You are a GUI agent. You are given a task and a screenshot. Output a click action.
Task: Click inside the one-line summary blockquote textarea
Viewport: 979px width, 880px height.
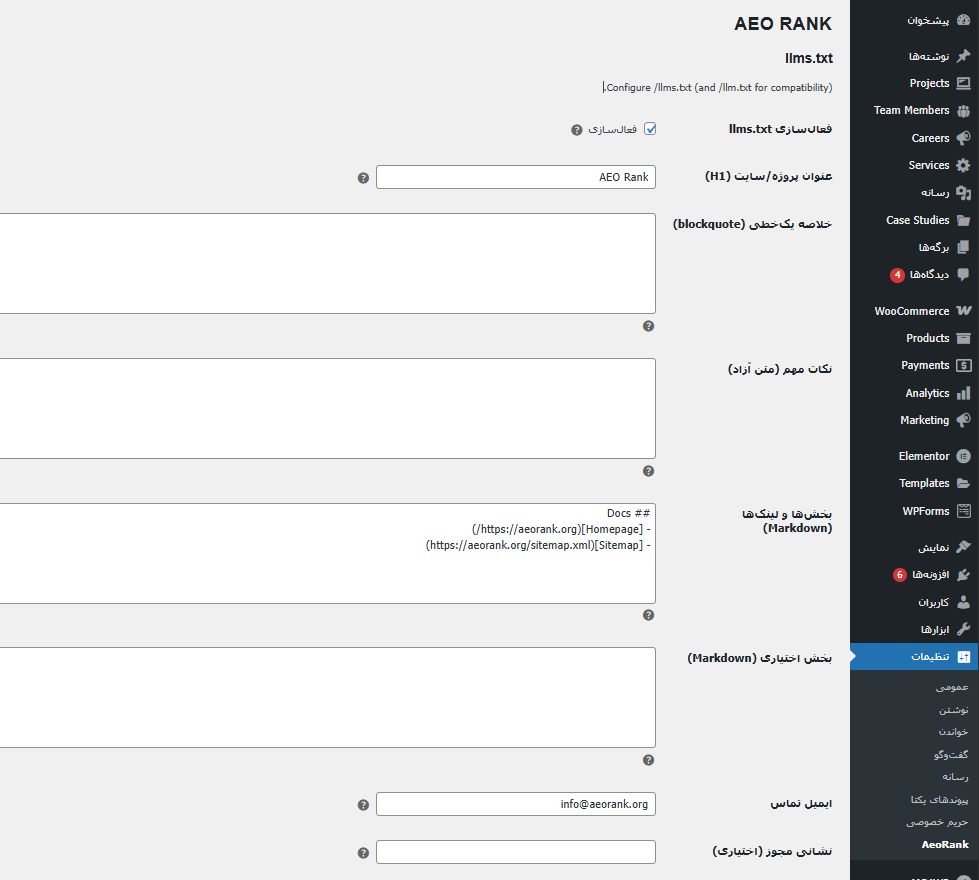point(330,263)
